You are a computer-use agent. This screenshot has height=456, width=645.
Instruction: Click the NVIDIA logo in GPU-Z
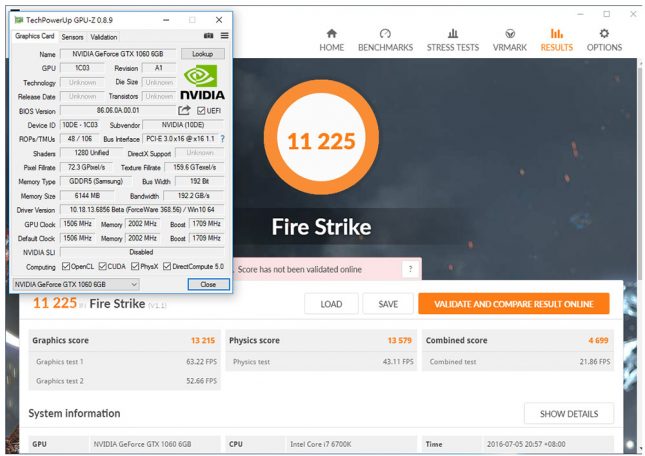point(202,82)
